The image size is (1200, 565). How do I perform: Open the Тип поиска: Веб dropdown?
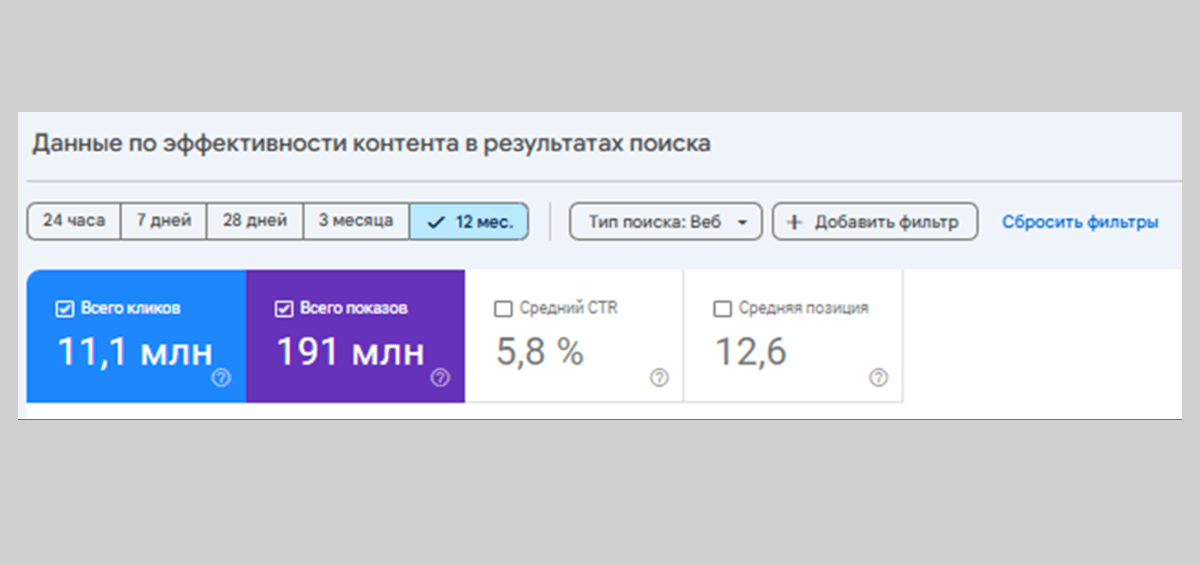pos(665,222)
